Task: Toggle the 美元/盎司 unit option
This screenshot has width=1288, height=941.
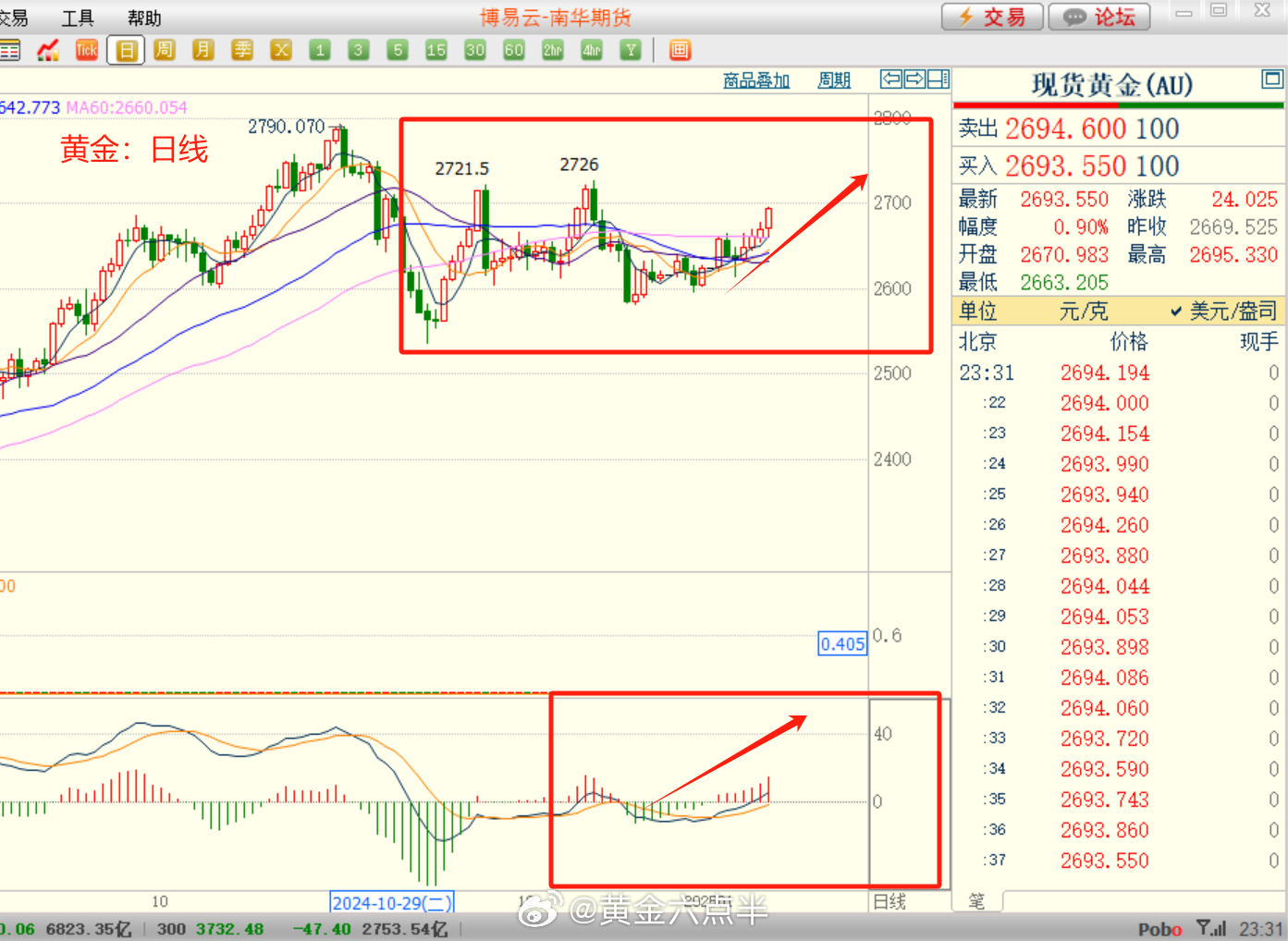Action: (x=1223, y=312)
